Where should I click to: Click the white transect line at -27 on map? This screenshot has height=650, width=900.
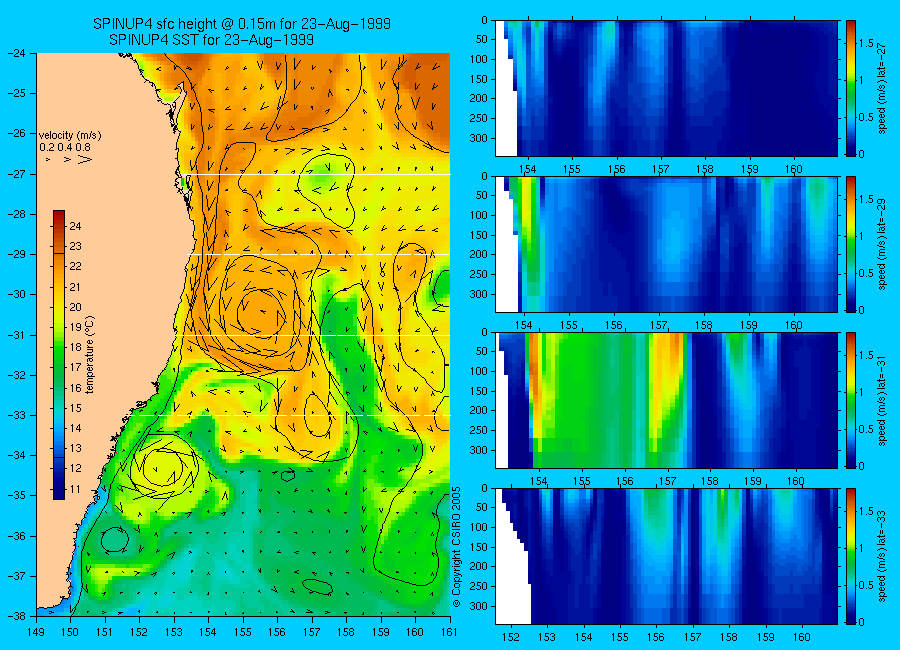click(319, 174)
